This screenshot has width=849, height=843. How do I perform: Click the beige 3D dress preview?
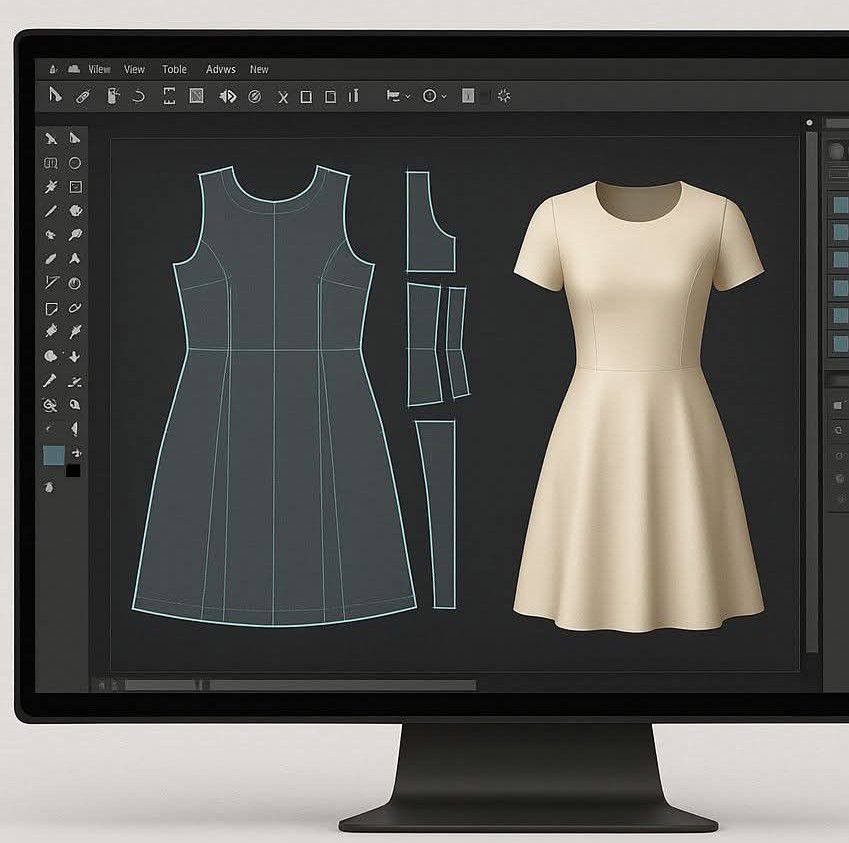coord(638,406)
